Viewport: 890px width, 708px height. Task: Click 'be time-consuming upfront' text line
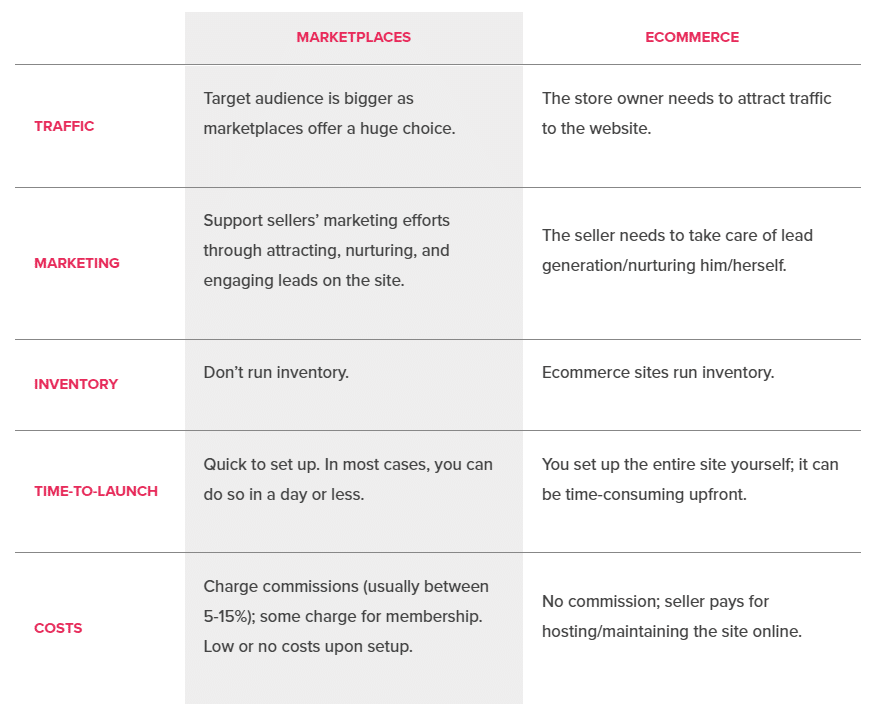(644, 495)
